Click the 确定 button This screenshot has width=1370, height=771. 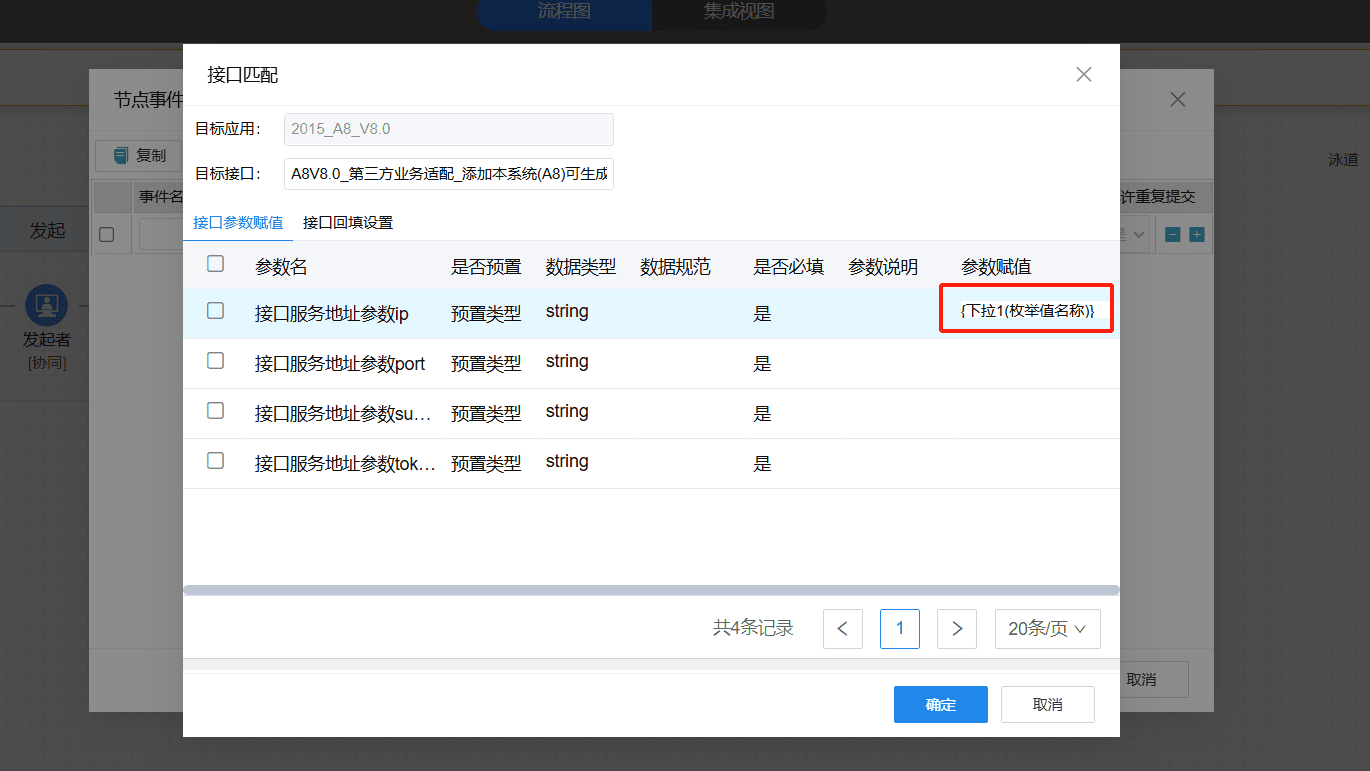pyautogui.click(x=941, y=704)
